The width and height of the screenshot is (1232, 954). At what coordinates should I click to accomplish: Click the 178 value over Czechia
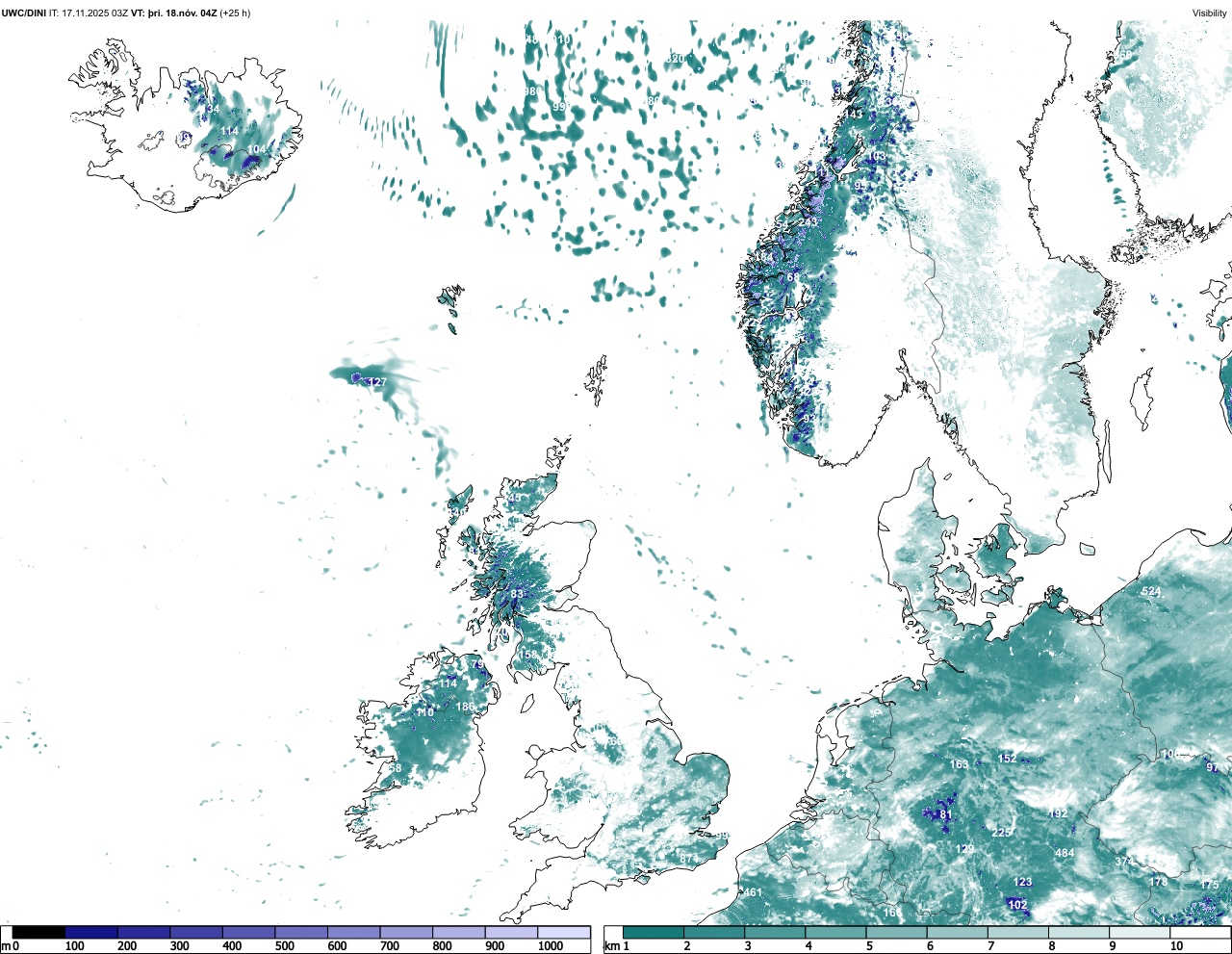pyautogui.click(x=1159, y=882)
